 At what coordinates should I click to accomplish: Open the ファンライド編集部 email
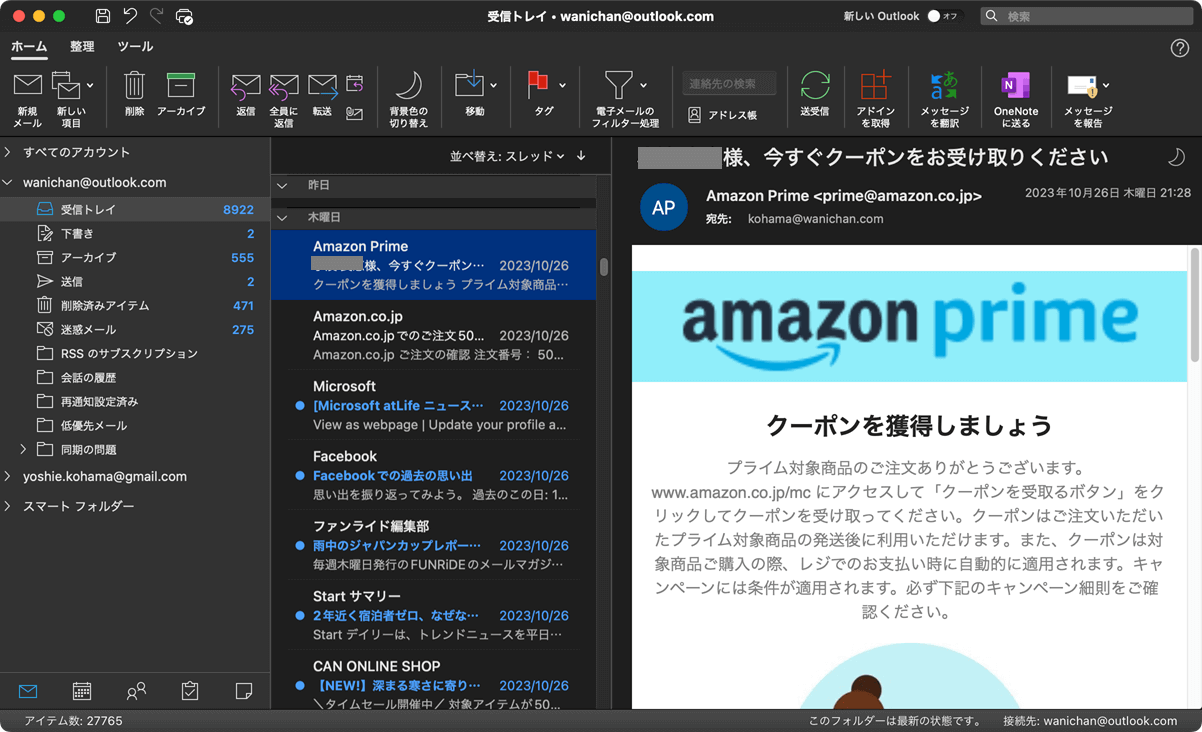click(434, 545)
